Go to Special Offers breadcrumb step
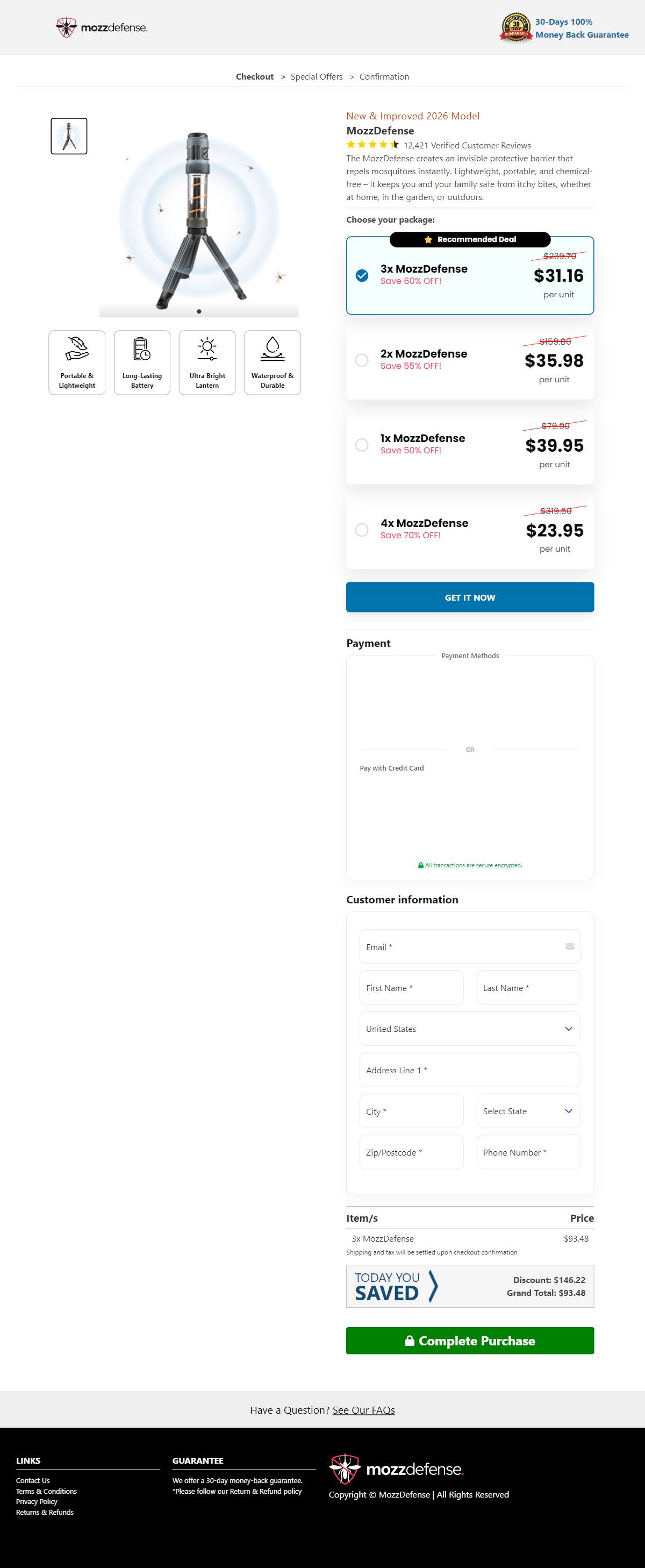Screen dimensions: 645x1568 pos(317,77)
